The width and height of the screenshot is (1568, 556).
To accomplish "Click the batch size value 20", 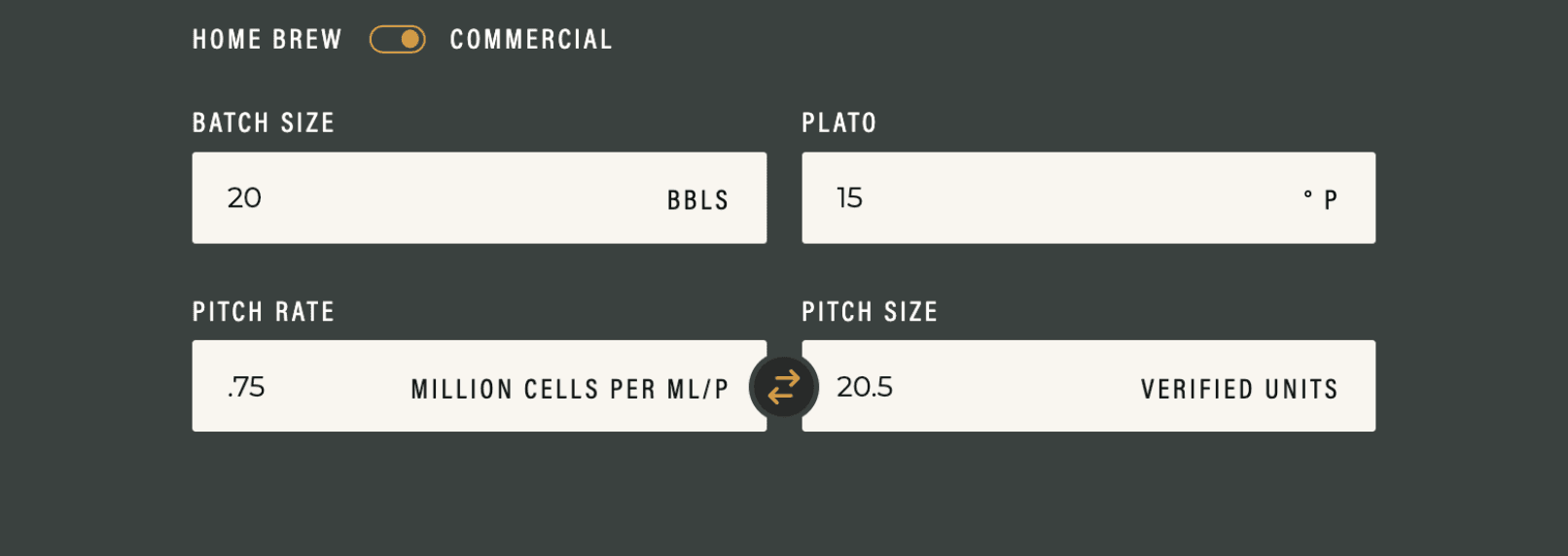I will click(244, 198).
